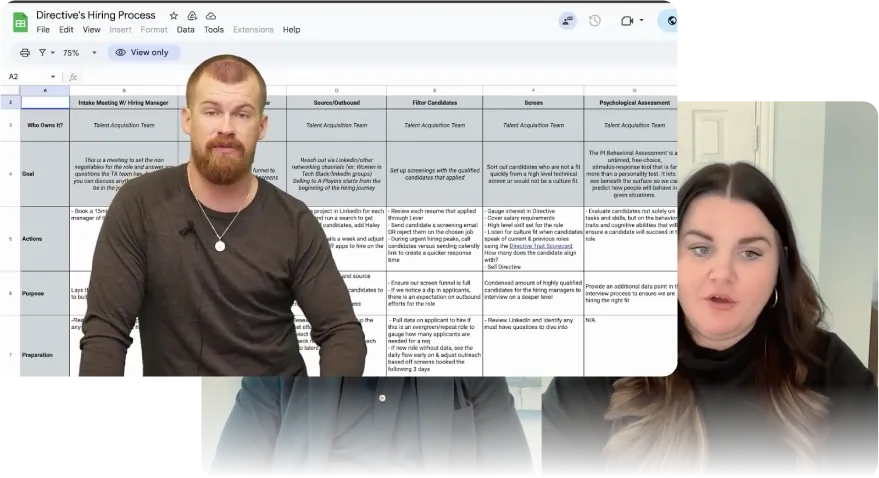Select the Intake Meeting W/ Hiring Manager header

tap(123, 103)
